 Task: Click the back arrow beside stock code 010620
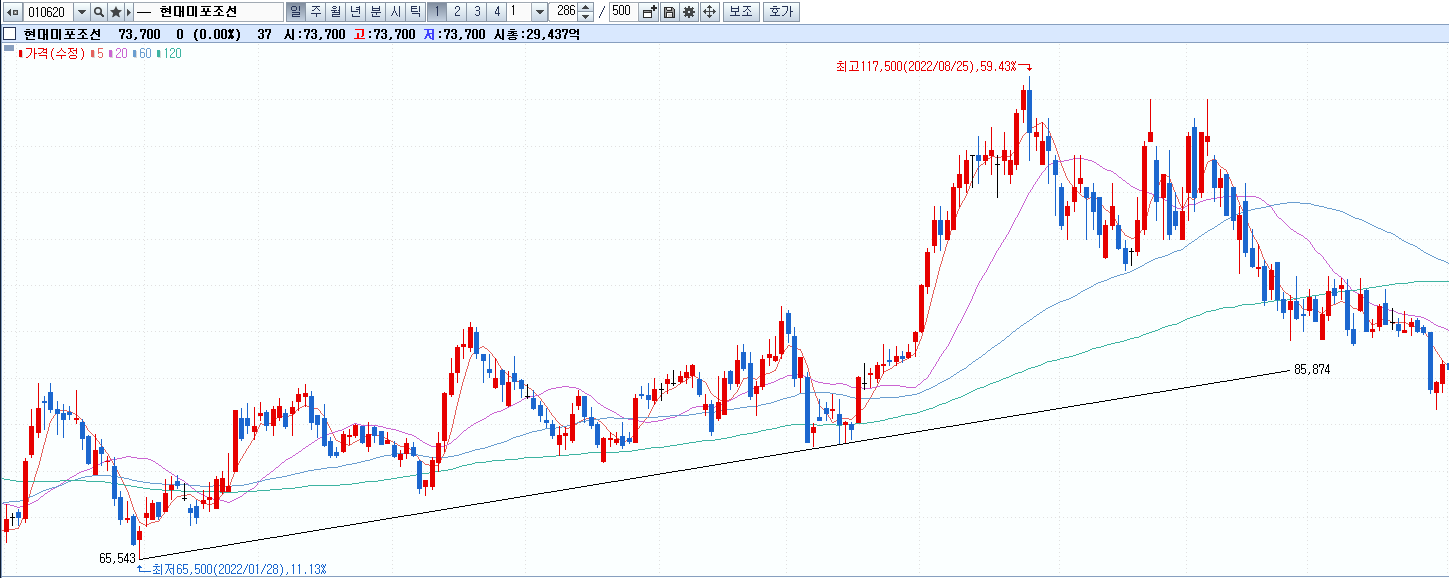click(14, 12)
